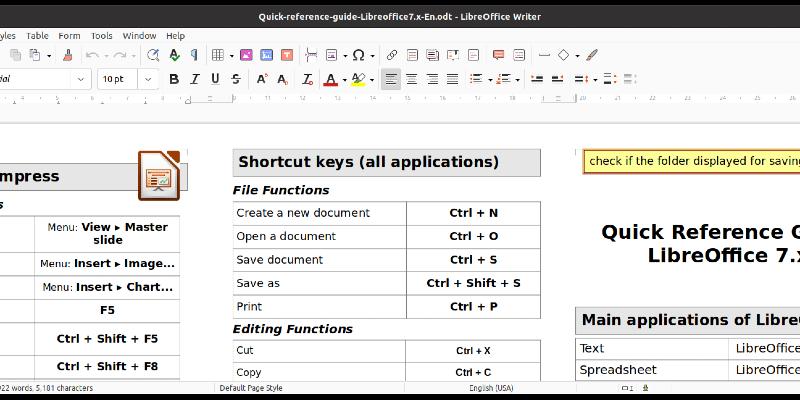This screenshot has width=800, height=400.
Task: Click English (USA) language in status bar
Action: pos(491,388)
